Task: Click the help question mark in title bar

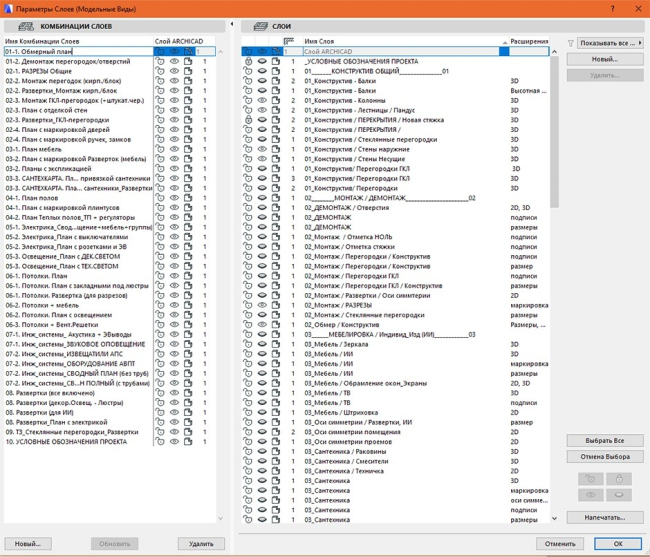Action: click(612, 8)
